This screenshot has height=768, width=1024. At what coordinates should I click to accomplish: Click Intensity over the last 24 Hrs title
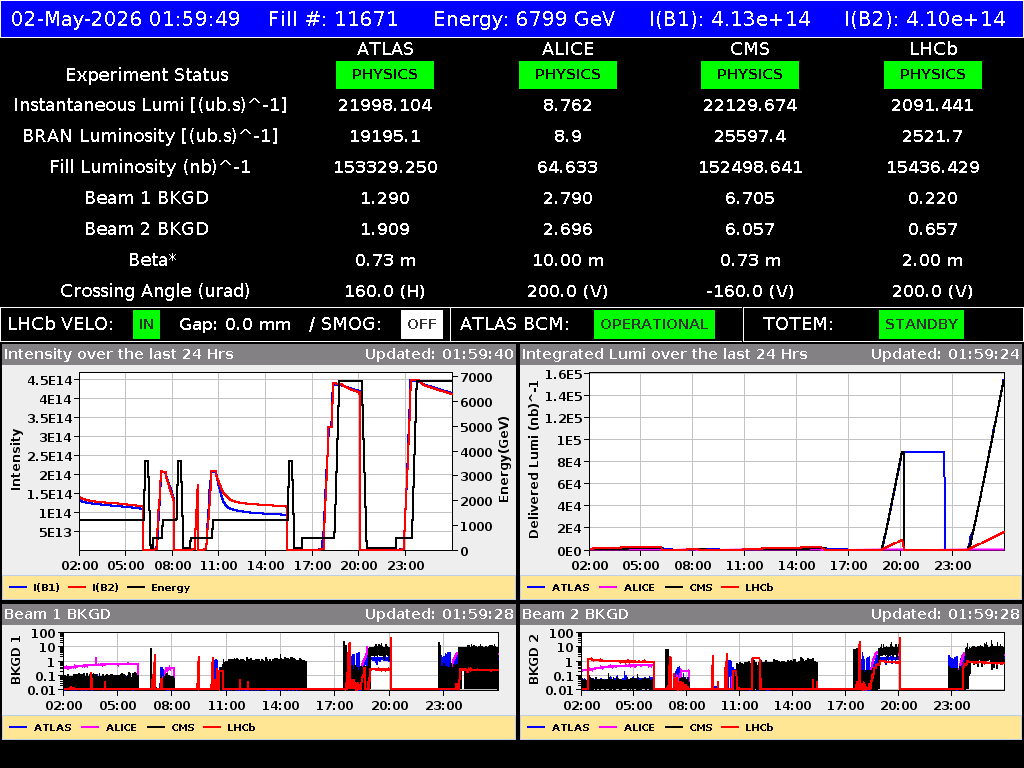point(118,354)
